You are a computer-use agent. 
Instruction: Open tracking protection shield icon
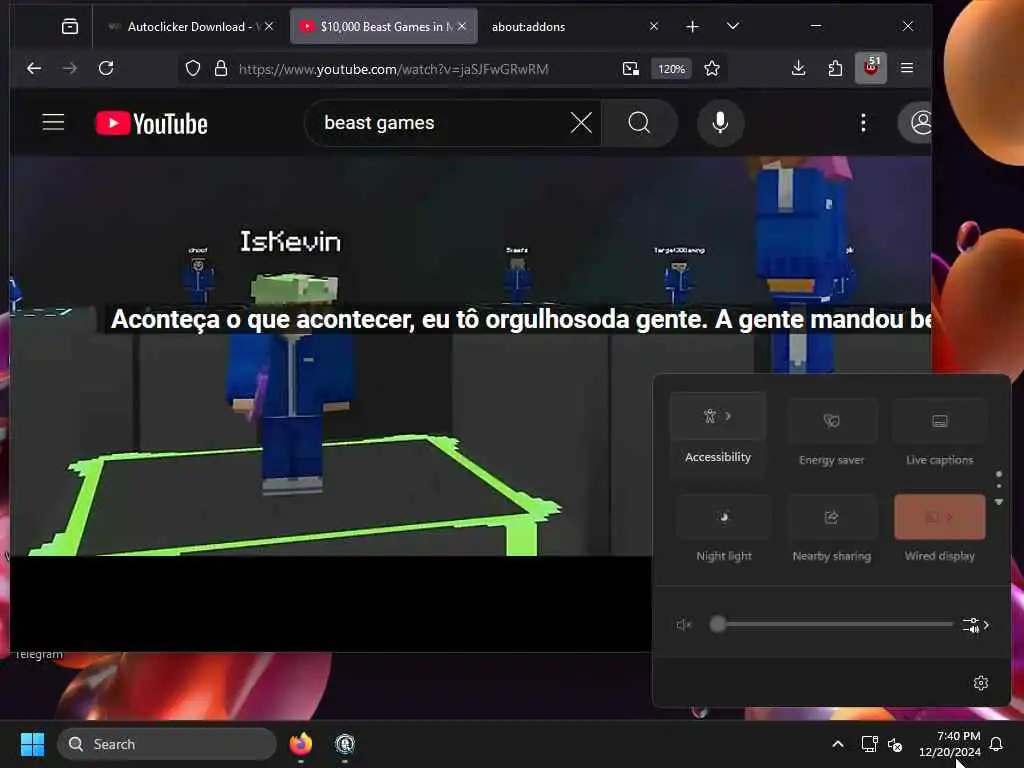[x=193, y=69]
